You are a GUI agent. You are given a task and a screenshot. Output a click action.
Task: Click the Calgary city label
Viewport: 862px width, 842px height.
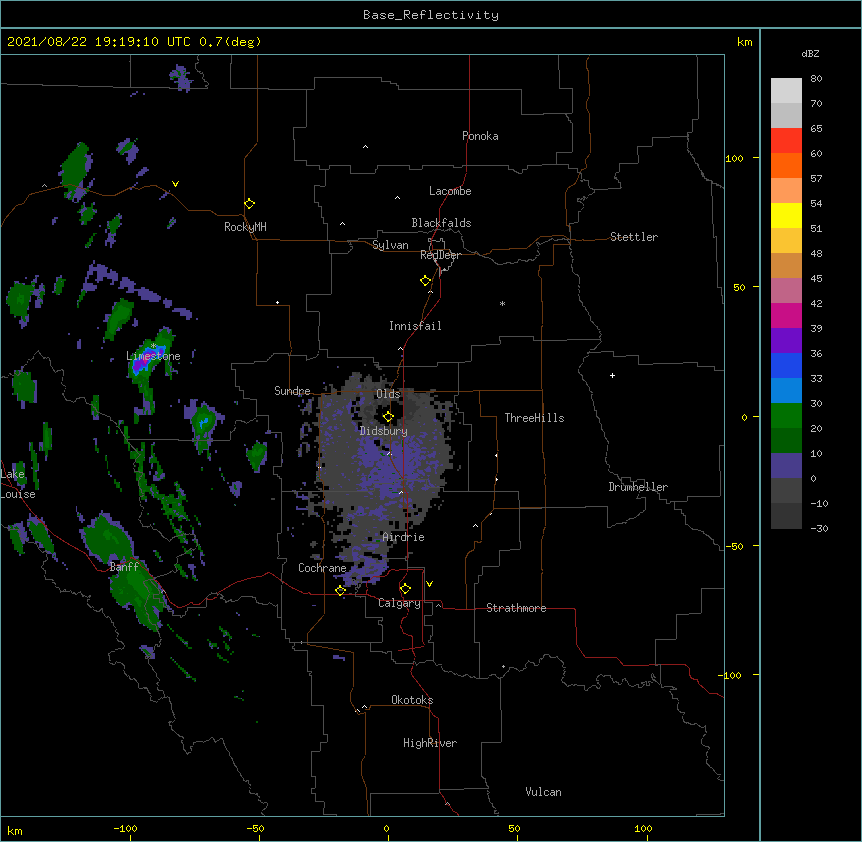(399, 603)
